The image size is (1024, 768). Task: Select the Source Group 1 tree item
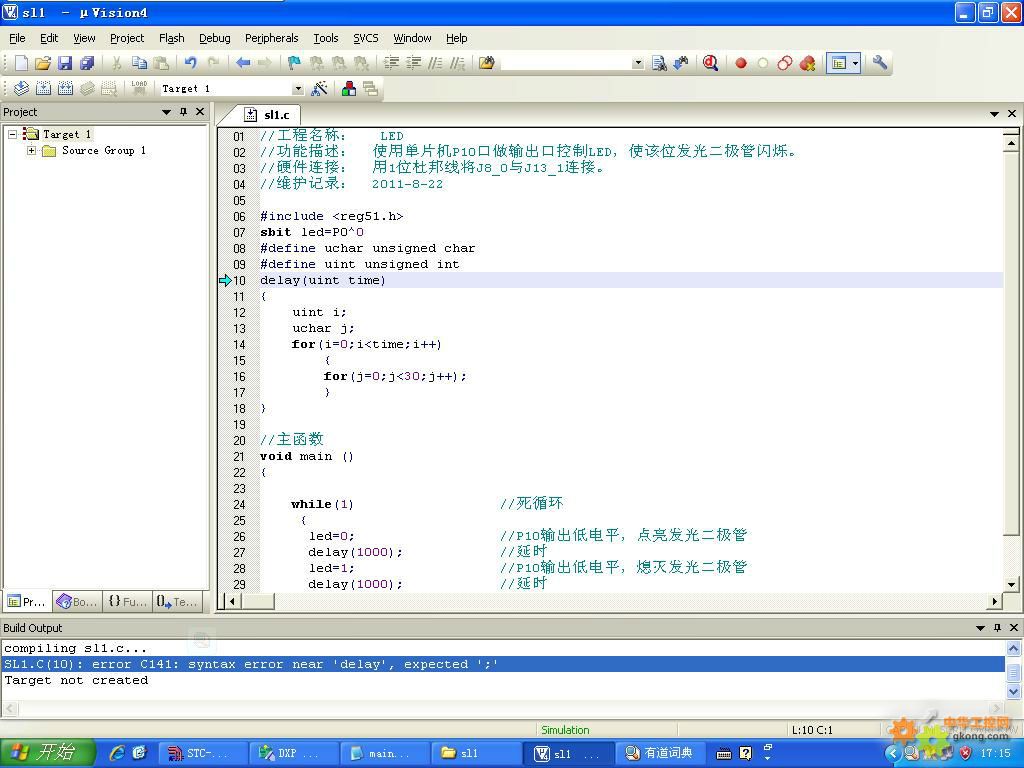pos(104,150)
